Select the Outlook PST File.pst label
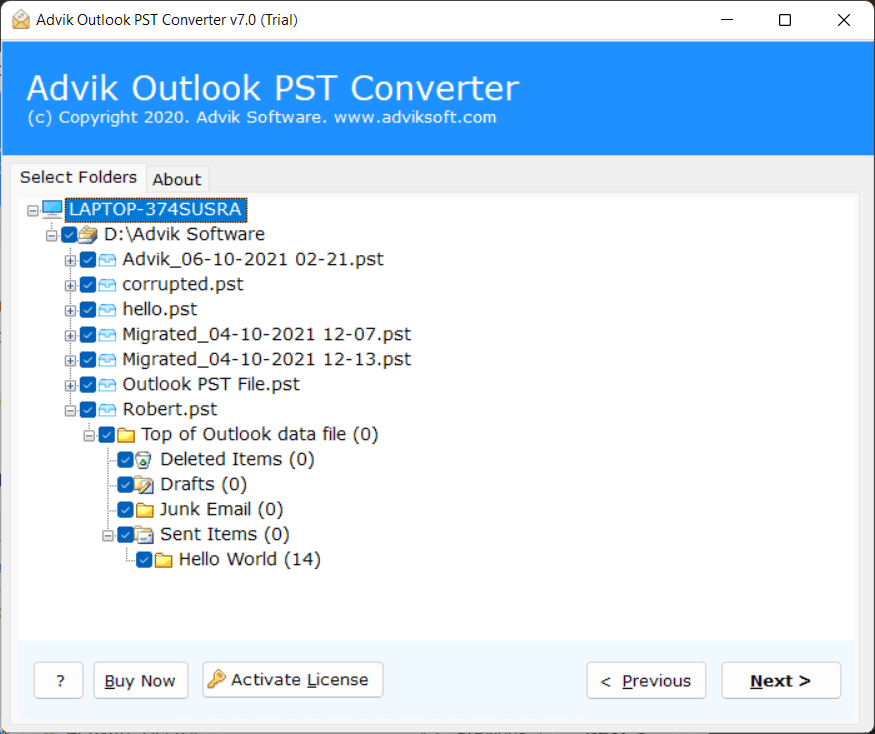Viewport: 875px width, 734px height. click(211, 384)
